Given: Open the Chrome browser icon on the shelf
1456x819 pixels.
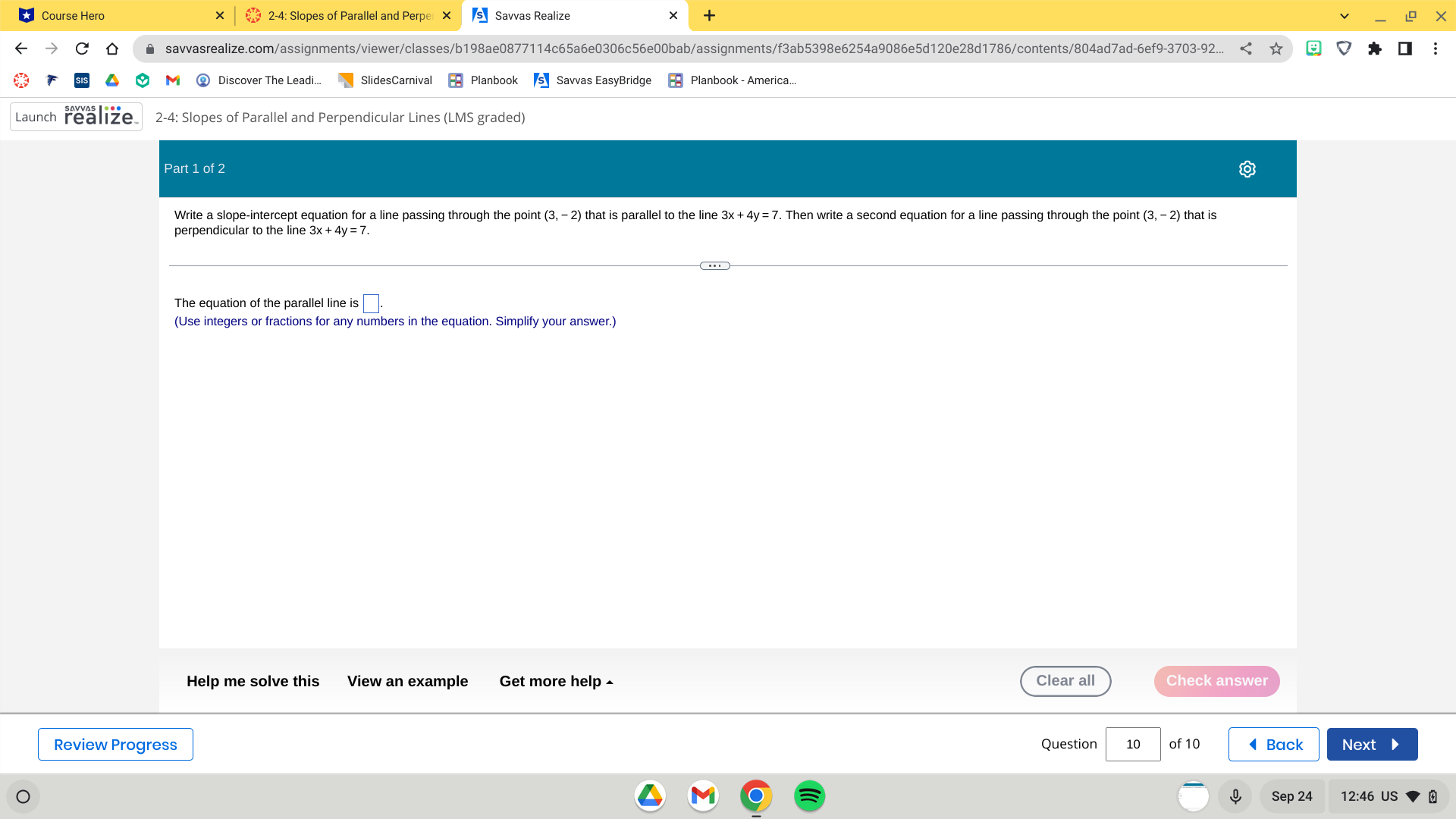Looking at the screenshot, I should pyautogui.click(x=756, y=795).
